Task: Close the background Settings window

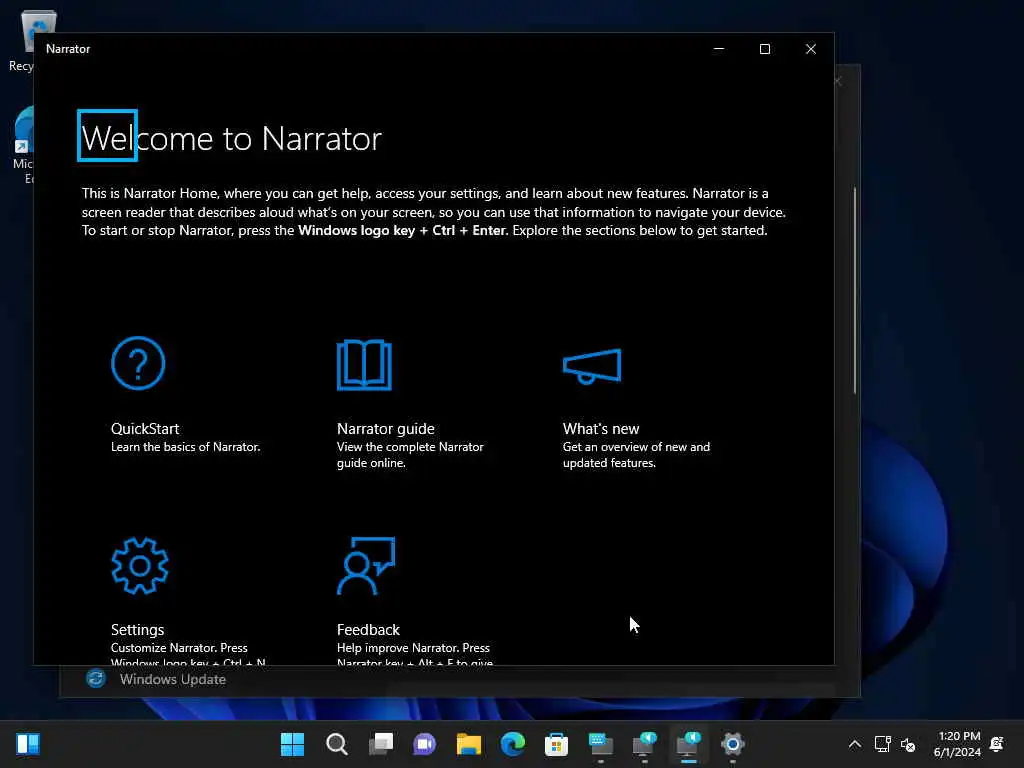Action: click(839, 81)
